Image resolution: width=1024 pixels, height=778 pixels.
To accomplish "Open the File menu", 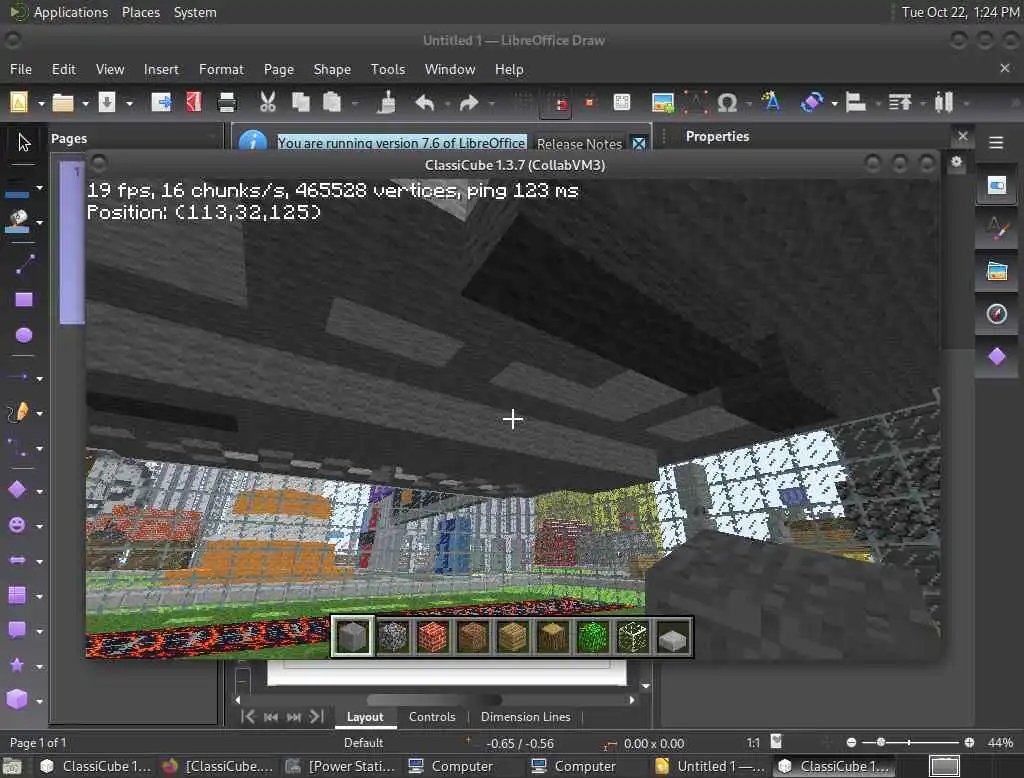I will [x=21, y=69].
